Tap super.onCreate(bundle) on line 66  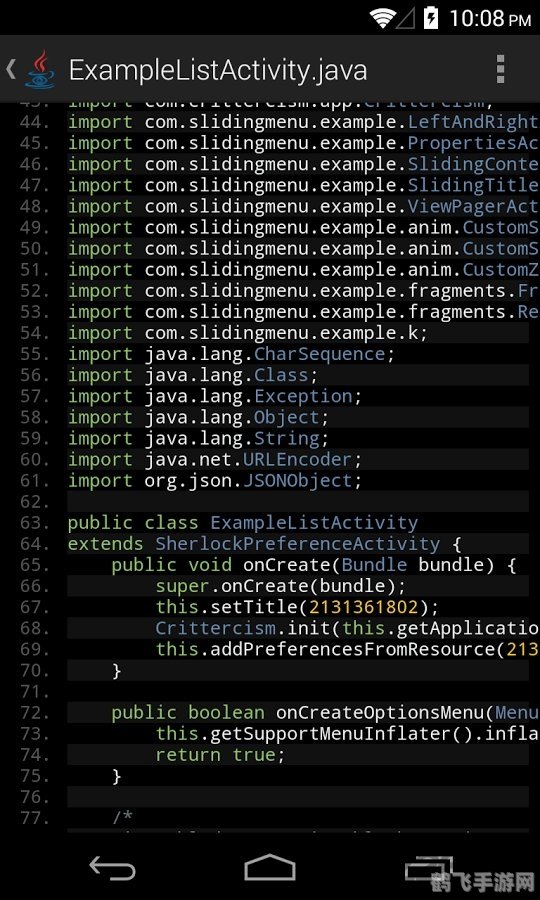[x=281, y=587]
